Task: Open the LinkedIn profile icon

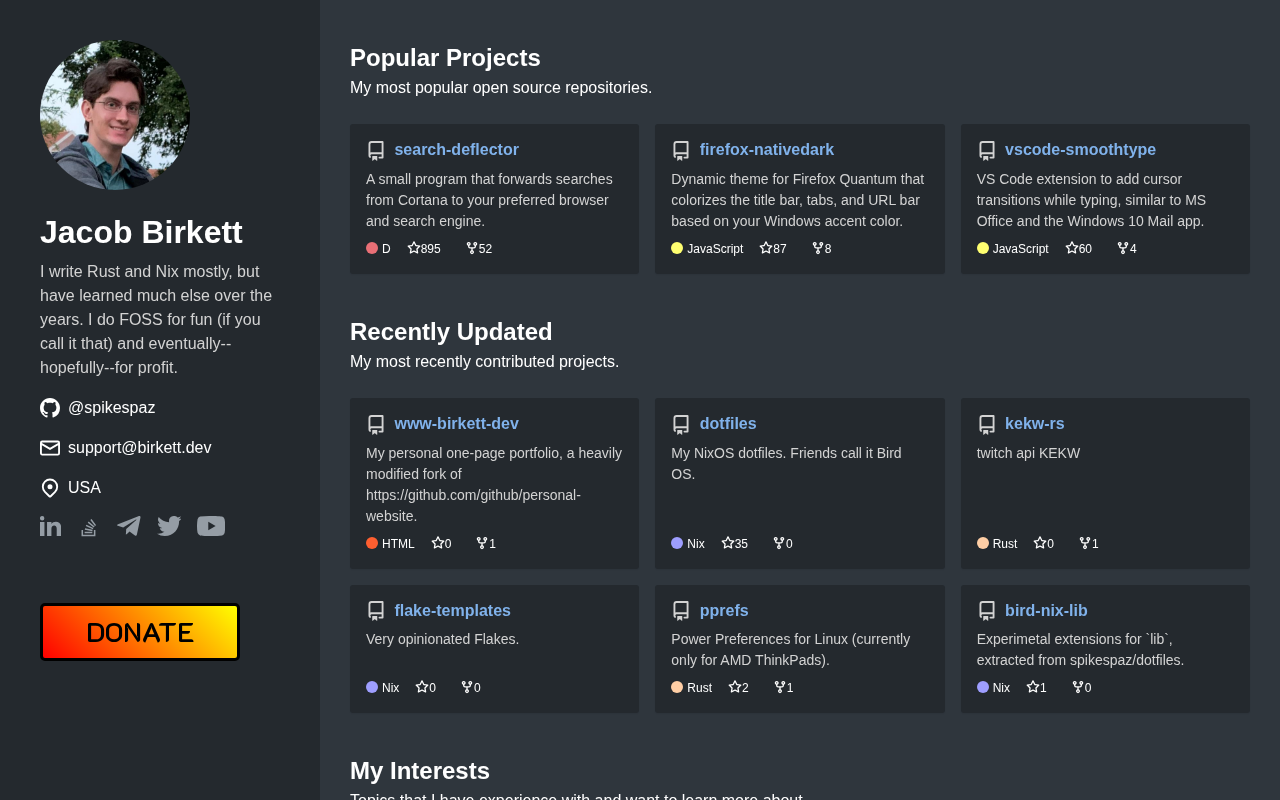Action: 50,526
